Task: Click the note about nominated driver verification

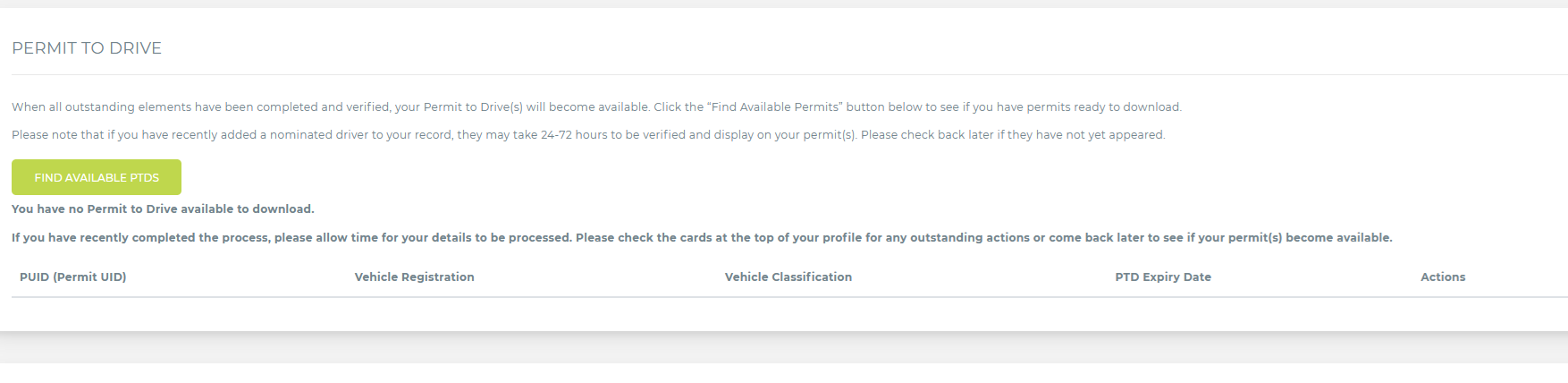Action: (268, 135)
